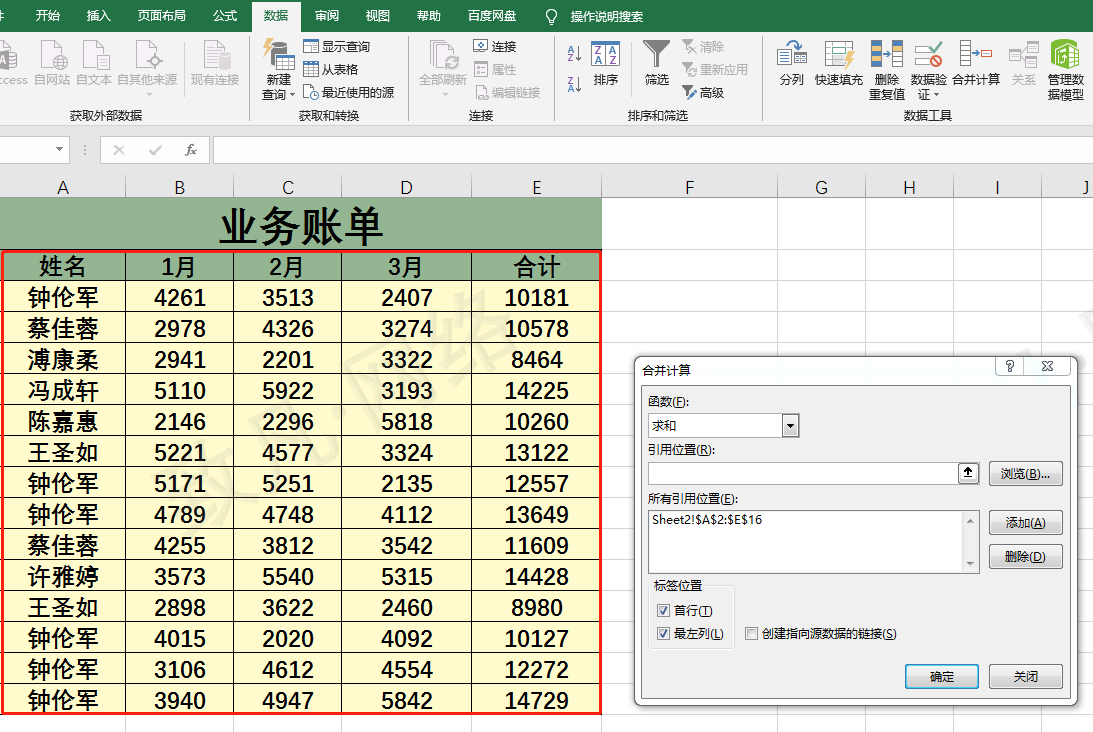Click the 合并计算 ribbon icon
This screenshot has height=732, width=1093.
[x=976, y=54]
